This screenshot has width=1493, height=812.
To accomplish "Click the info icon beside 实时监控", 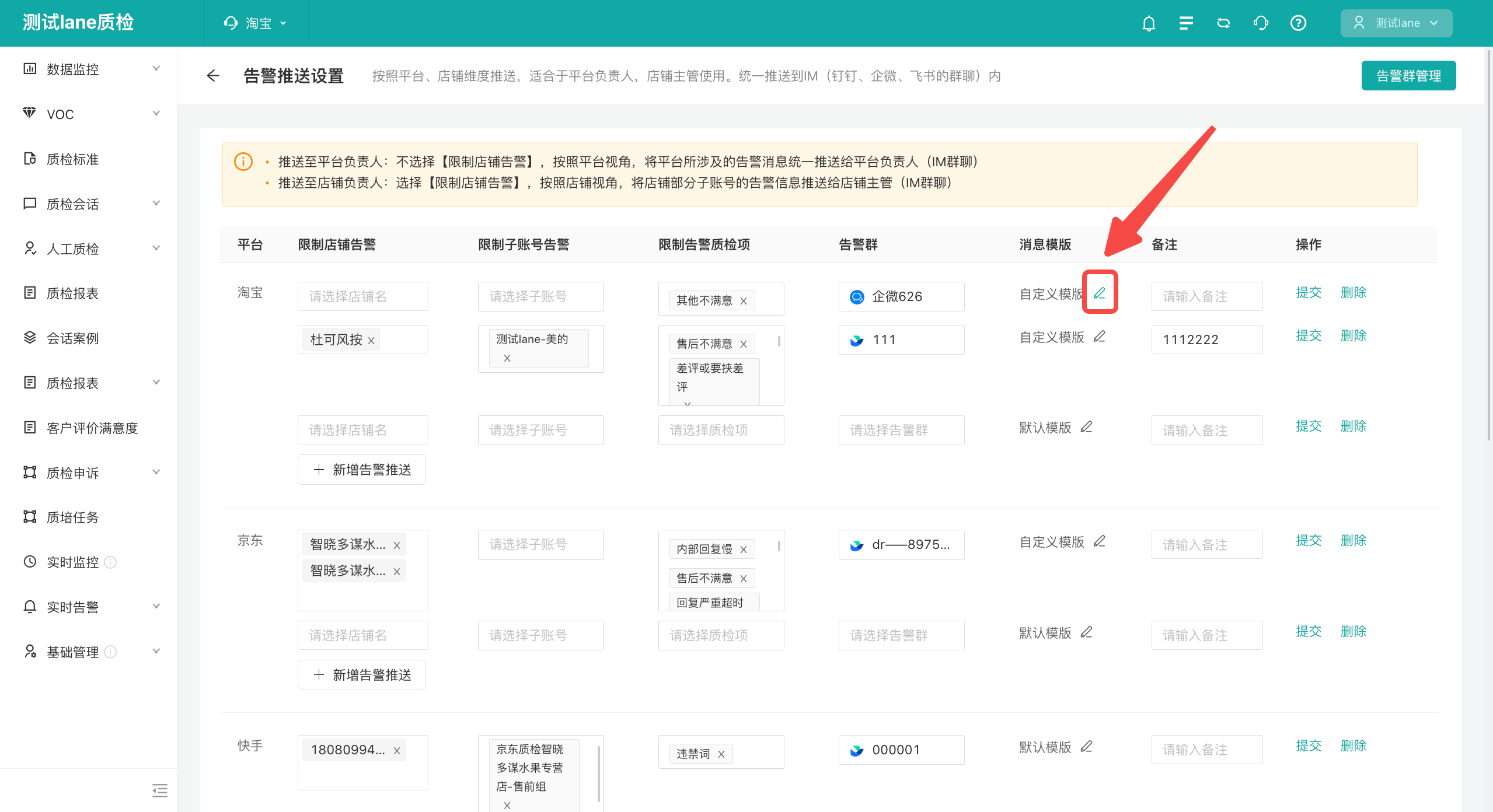I will pyautogui.click(x=110, y=562).
